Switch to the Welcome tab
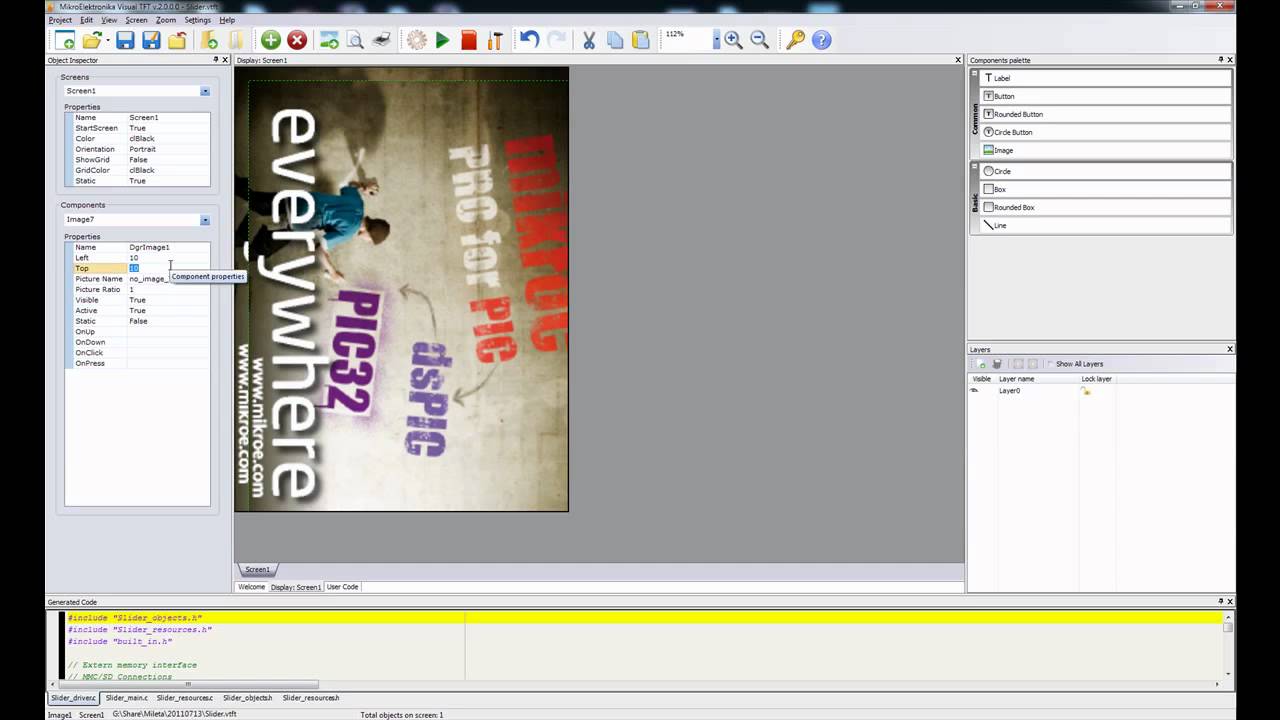 pos(251,587)
